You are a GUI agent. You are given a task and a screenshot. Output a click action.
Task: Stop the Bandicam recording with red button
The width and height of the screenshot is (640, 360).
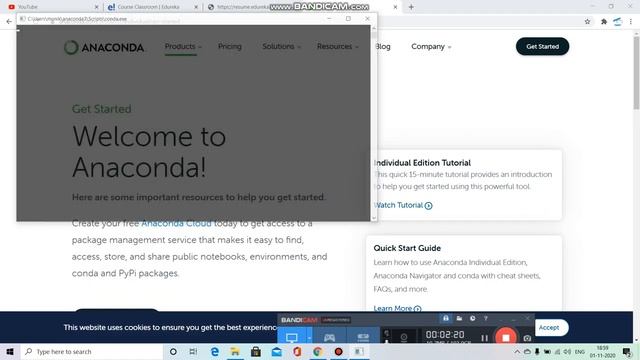[x=506, y=337]
